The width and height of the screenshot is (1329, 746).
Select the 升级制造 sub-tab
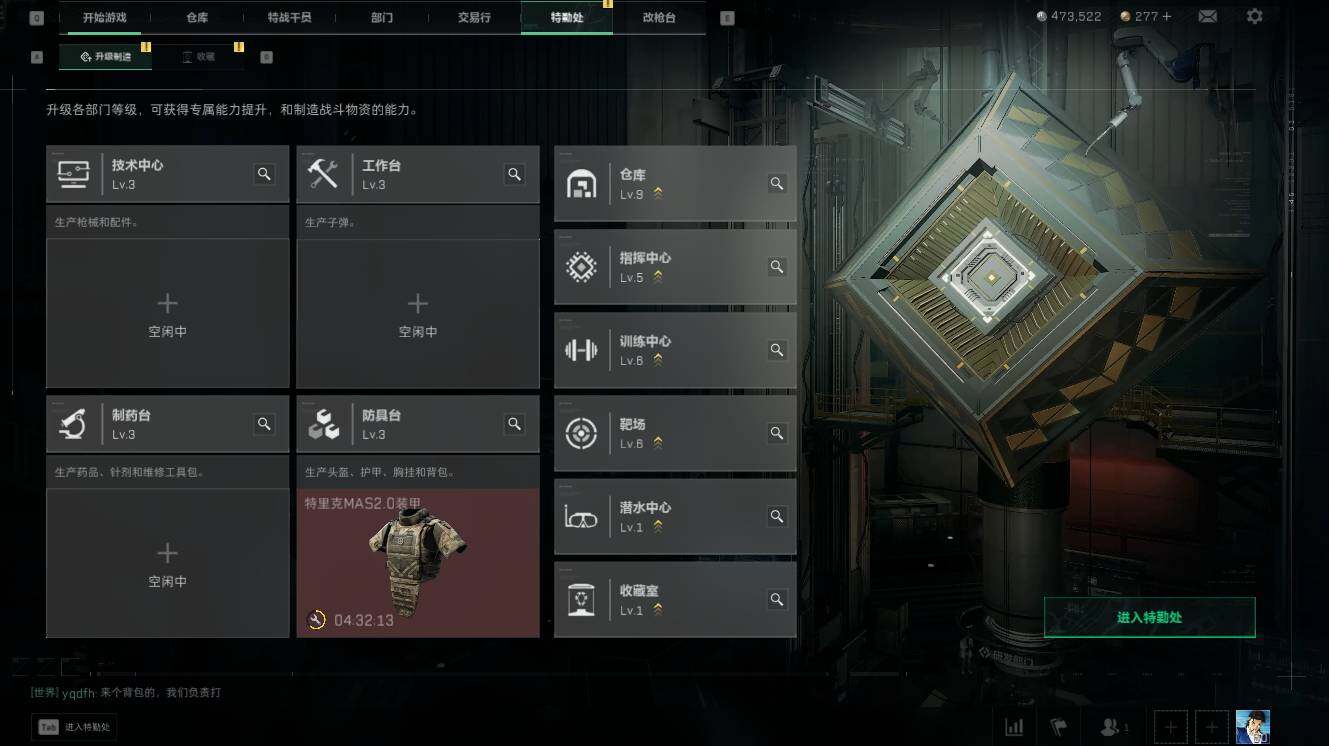105,57
